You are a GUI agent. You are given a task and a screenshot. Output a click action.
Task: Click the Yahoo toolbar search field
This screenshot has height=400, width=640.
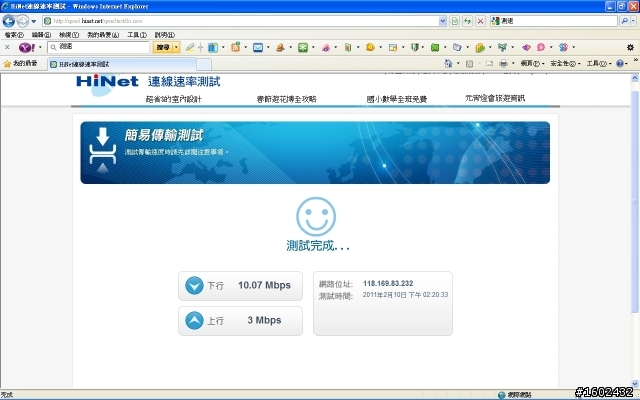pyautogui.click(x=98, y=47)
